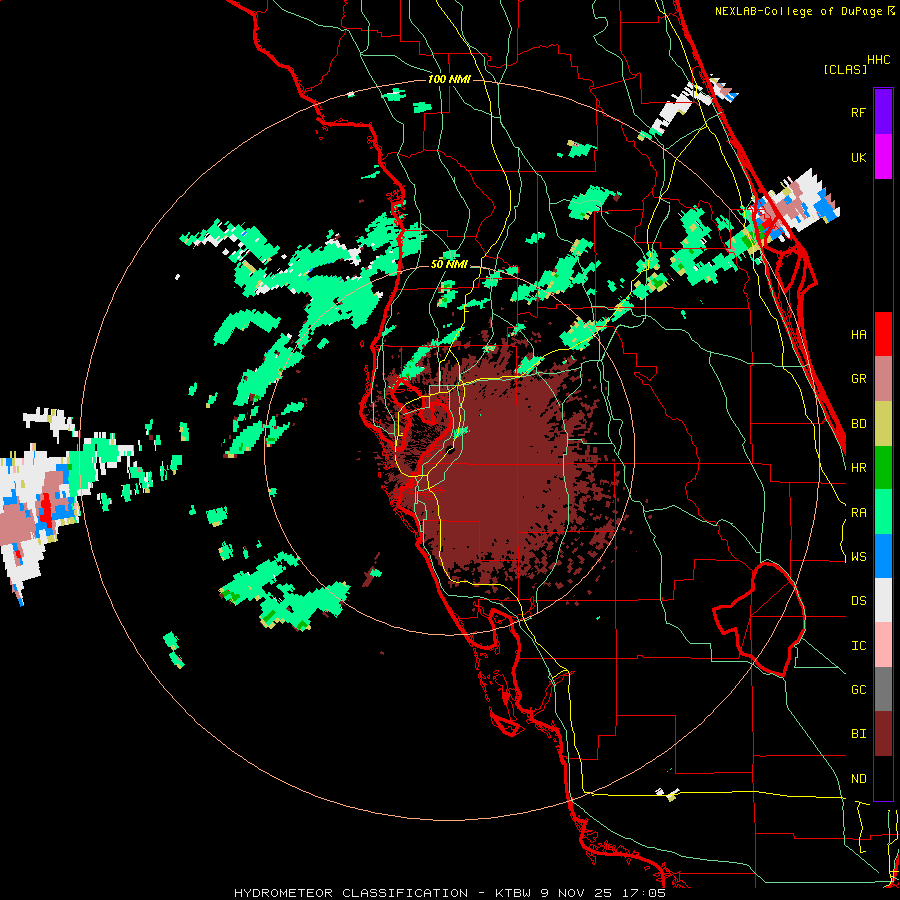900x900 pixels.
Task: Click the HR legend label
Action: tap(858, 468)
